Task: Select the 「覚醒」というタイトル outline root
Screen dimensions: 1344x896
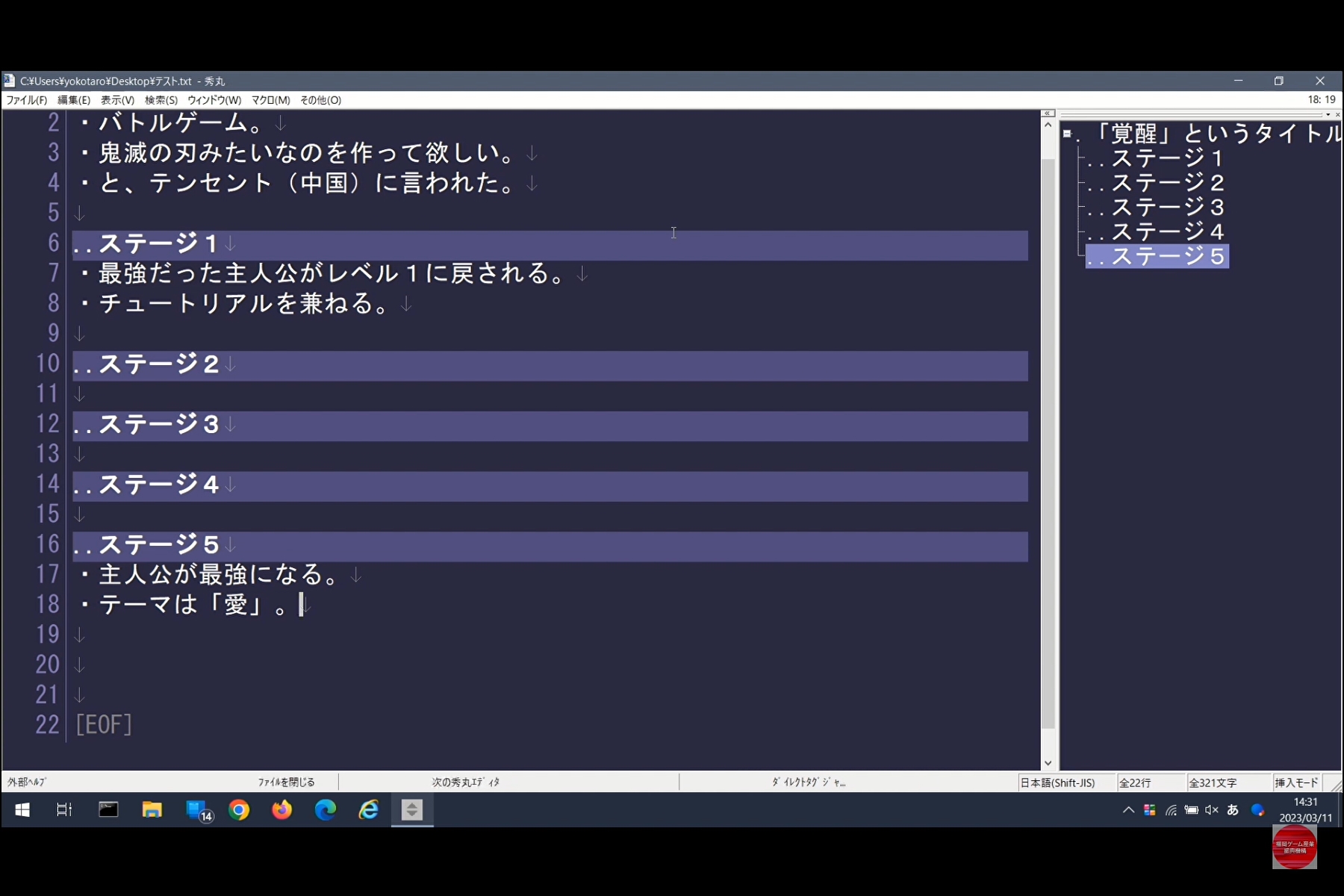Action: (x=1210, y=134)
